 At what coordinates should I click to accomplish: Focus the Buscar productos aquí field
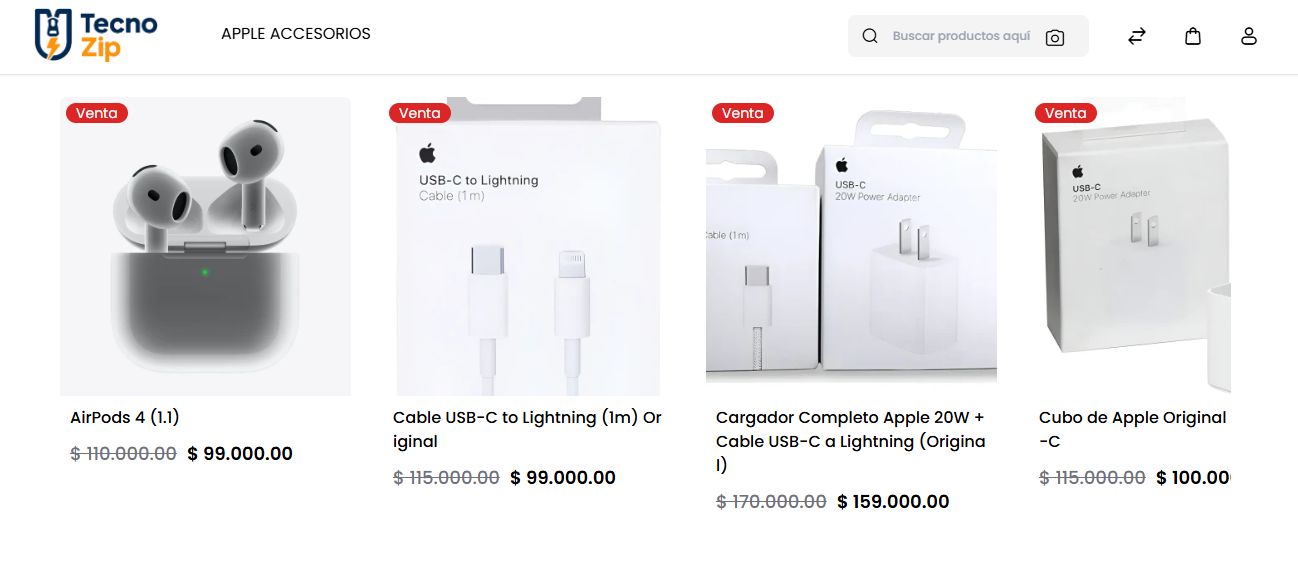[x=960, y=36]
